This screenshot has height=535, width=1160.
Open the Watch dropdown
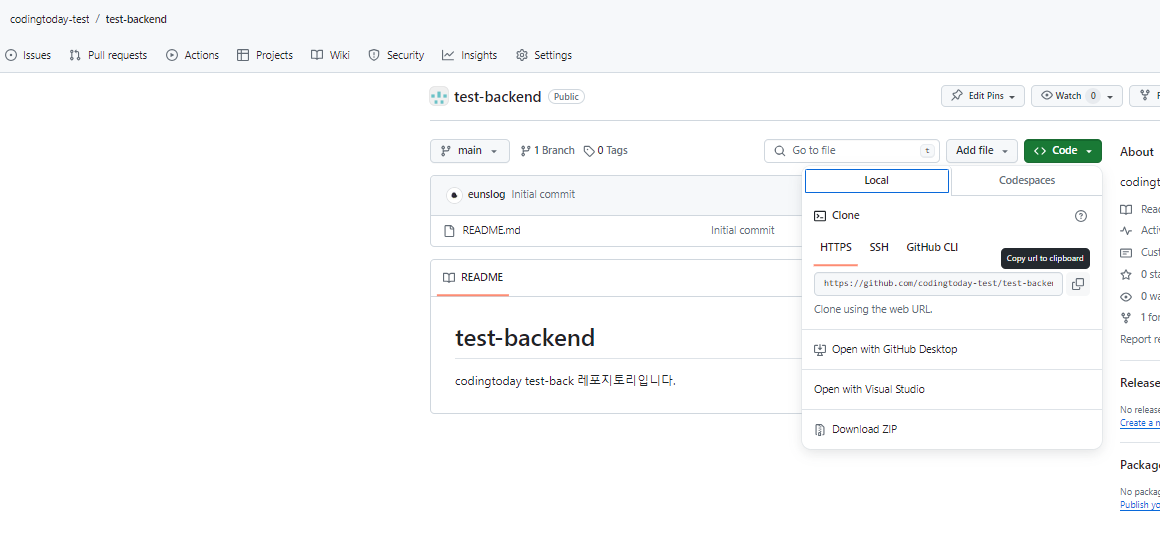tap(1076, 96)
